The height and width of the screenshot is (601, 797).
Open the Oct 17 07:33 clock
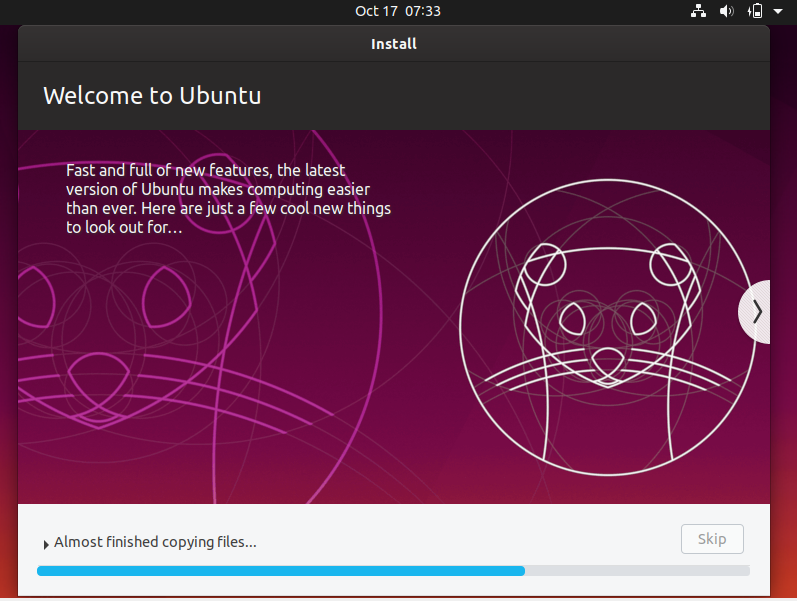pyautogui.click(x=398, y=11)
